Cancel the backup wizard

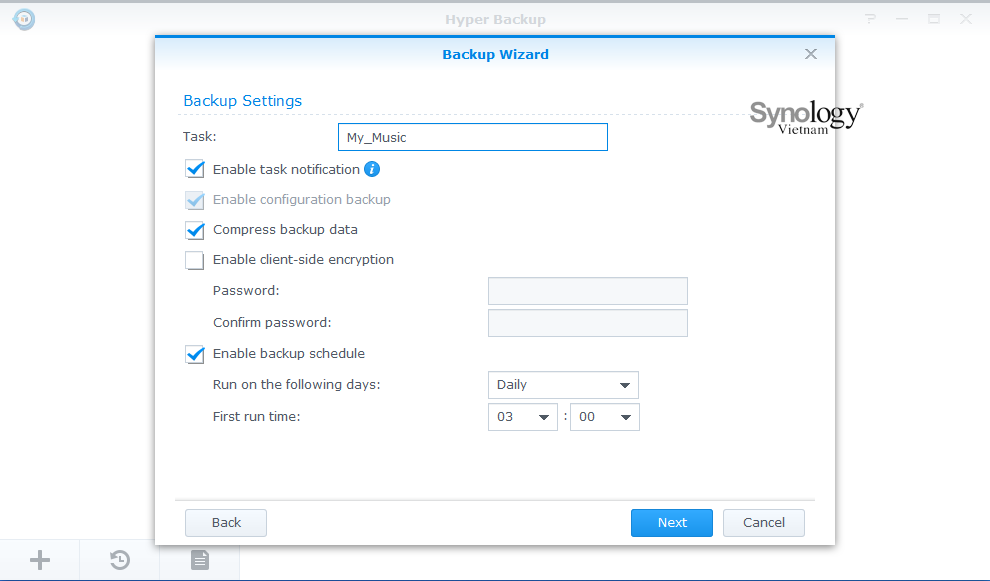(x=763, y=522)
